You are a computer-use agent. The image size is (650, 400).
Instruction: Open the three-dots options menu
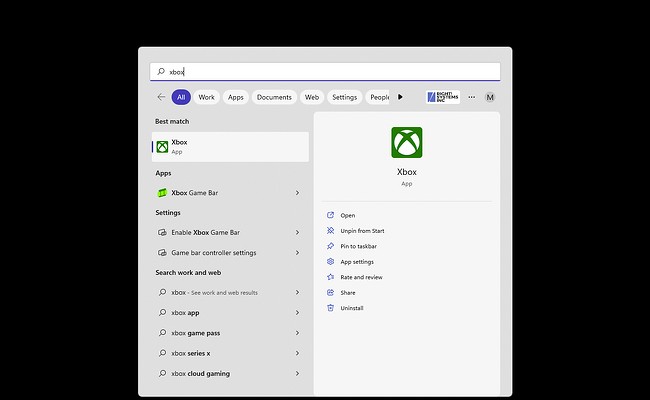point(472,97)
